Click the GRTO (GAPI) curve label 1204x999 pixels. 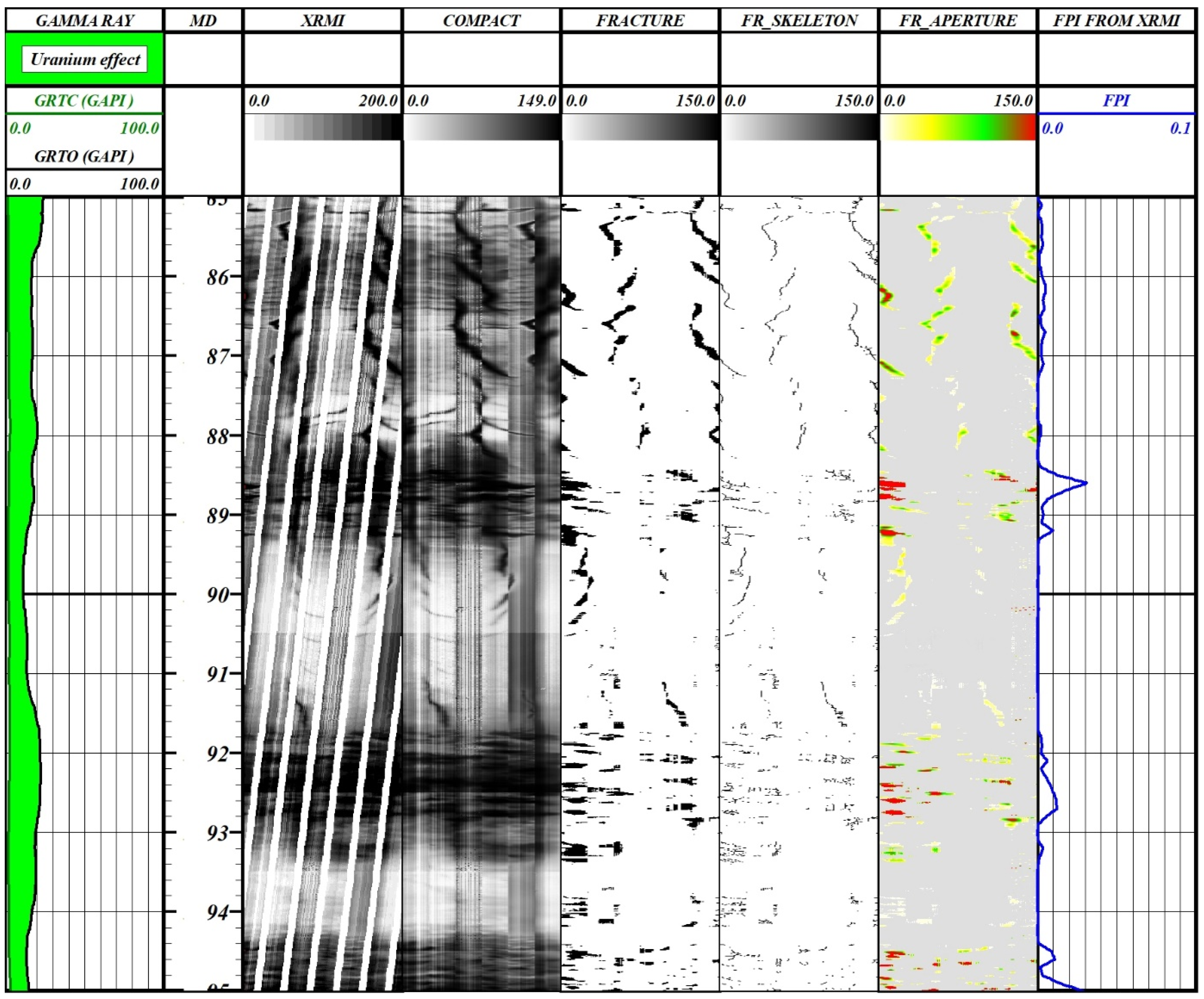coord(84,156)
